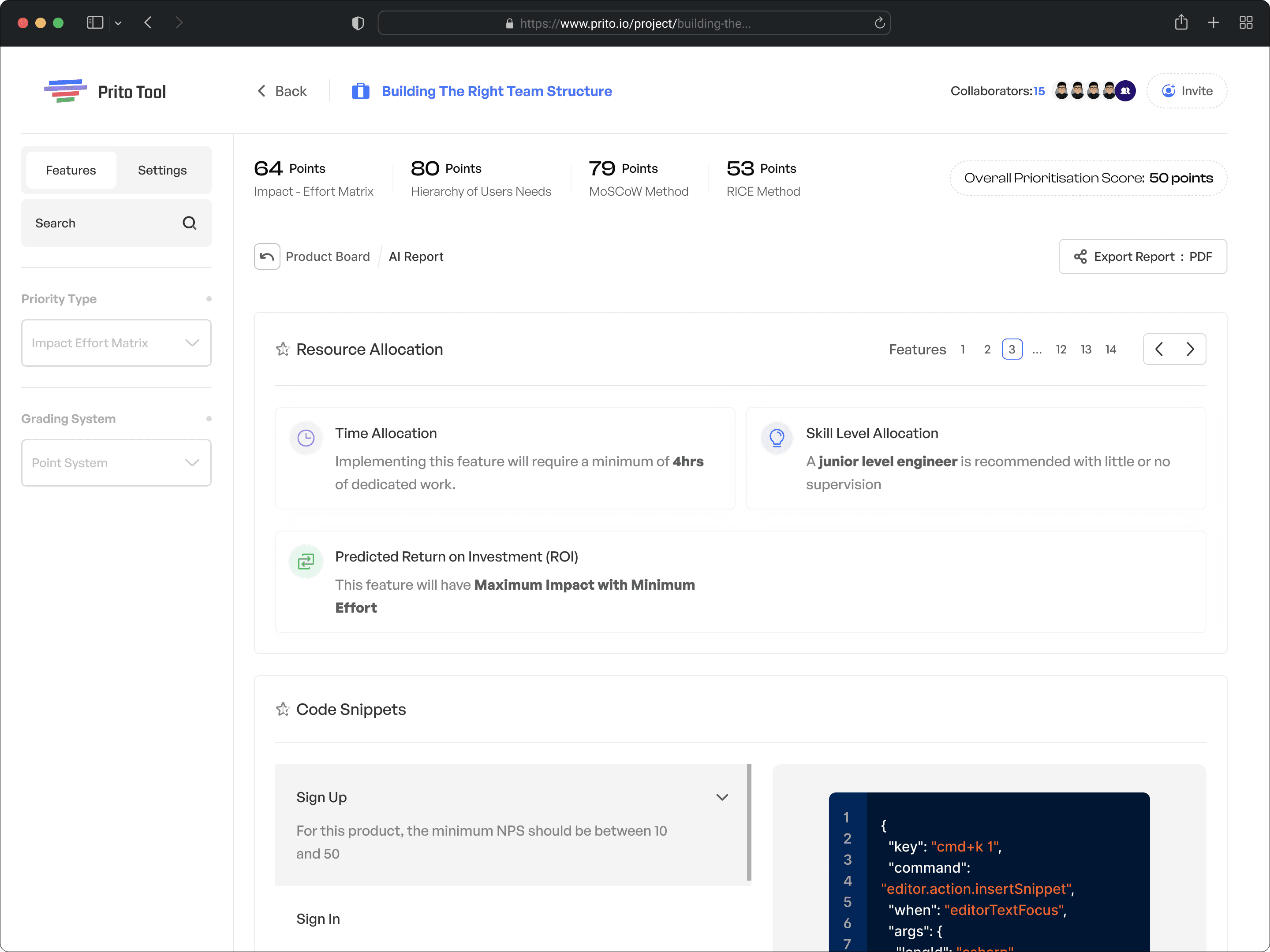Click the shield privacy report icon
The width and height of the screenshot is (1270, 952).
pyautogui.click(x=358, y=23)
